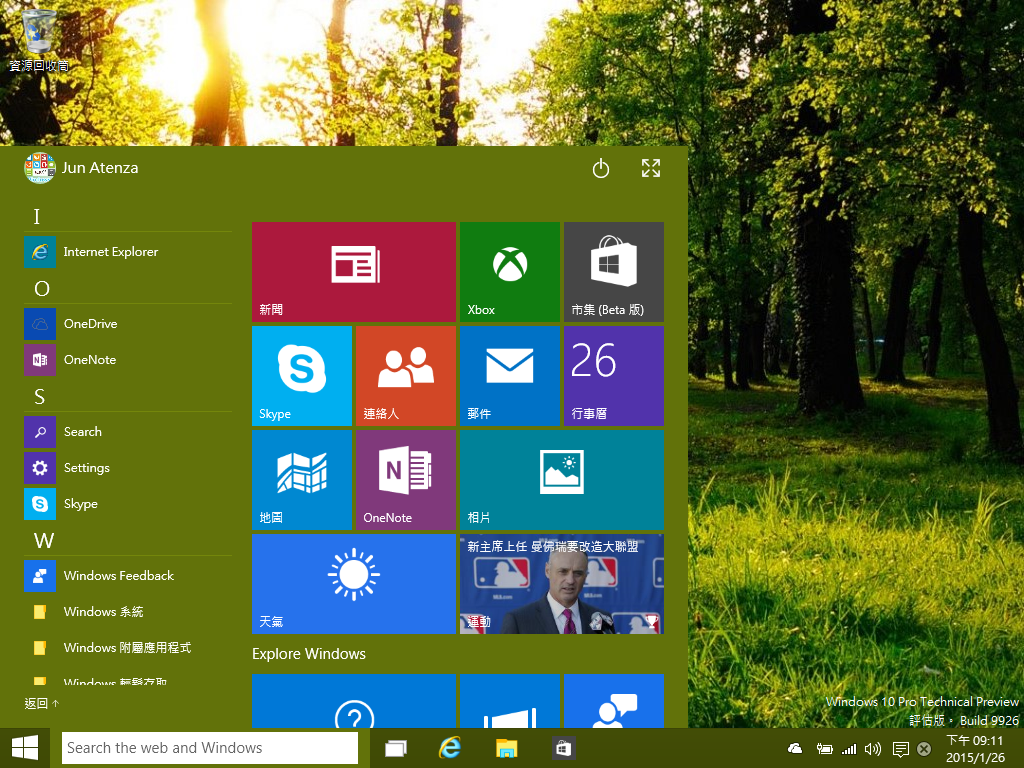The height and width of the screenshot is (768, 1024).
Task: Open the network signal tray icon
Action: coord(849,749)
